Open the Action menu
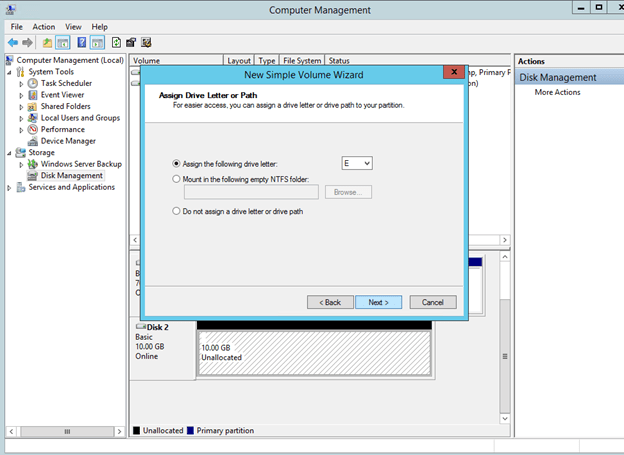The image size is (624, 455). [x=44, y=26]
